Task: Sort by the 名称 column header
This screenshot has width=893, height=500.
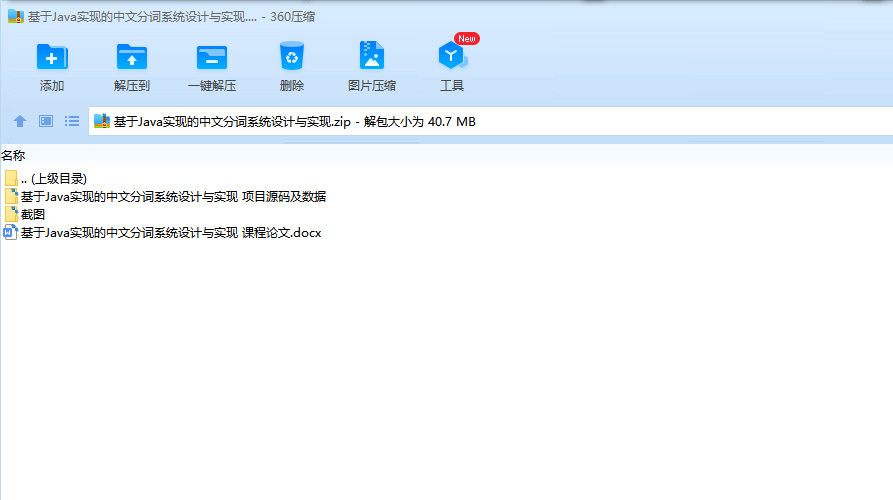Action: (13, 155)
